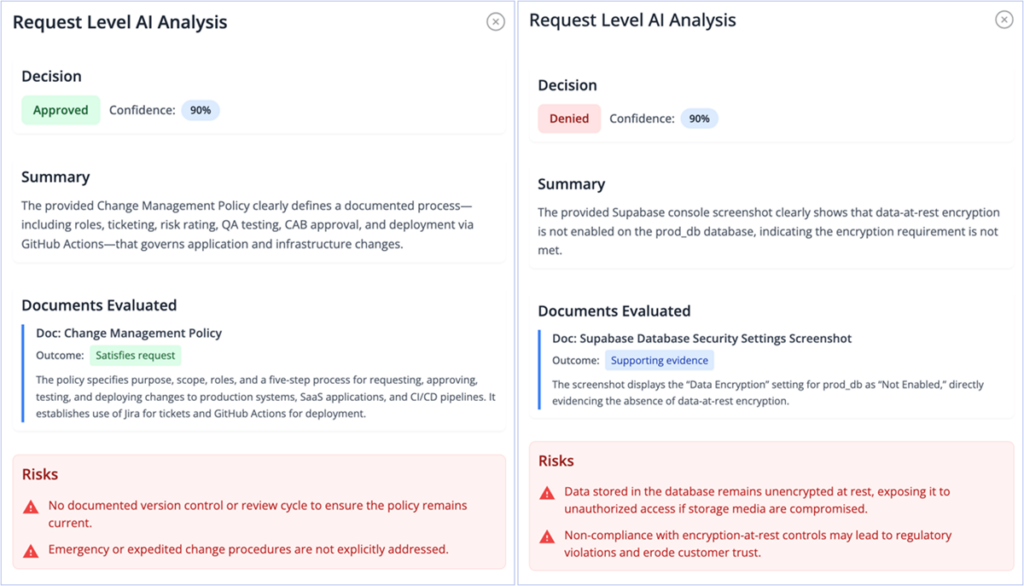Click the right Confidence 90% badge
1024x586 pixels.
point(699,118)
